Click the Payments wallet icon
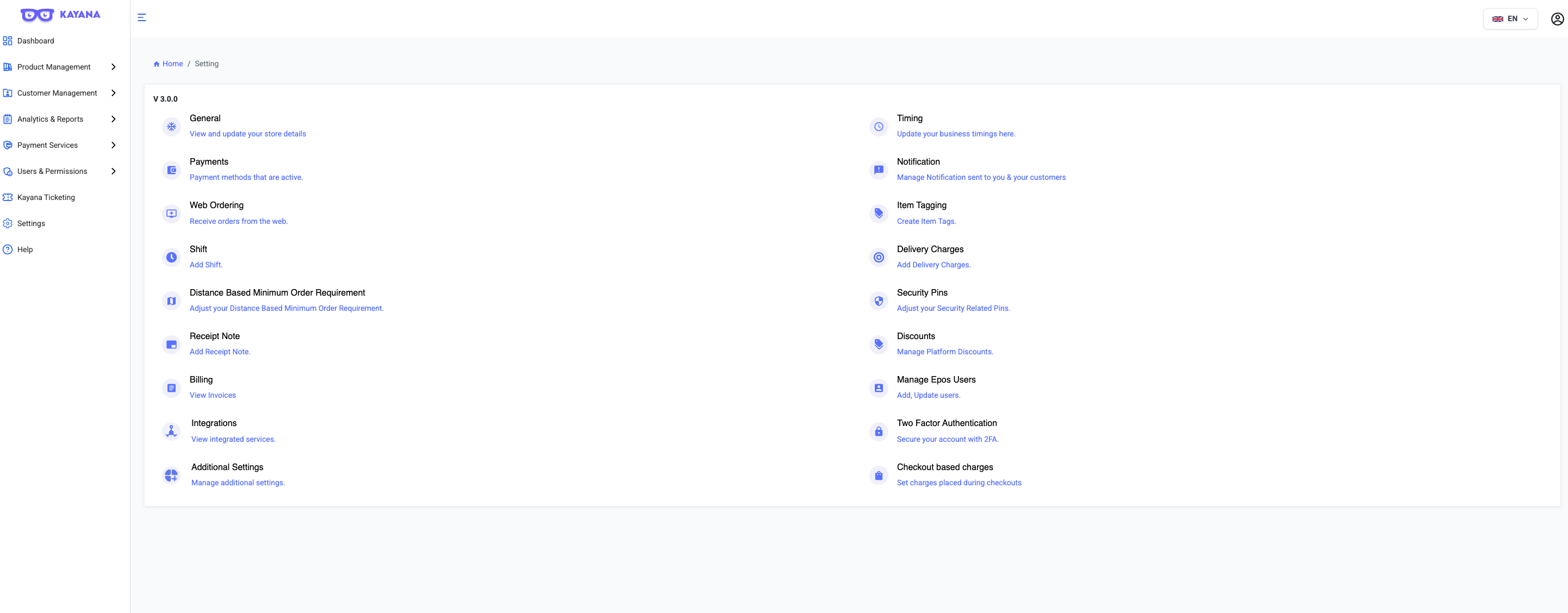Screen dimensions: 1568x613 (x=172, y=170)
